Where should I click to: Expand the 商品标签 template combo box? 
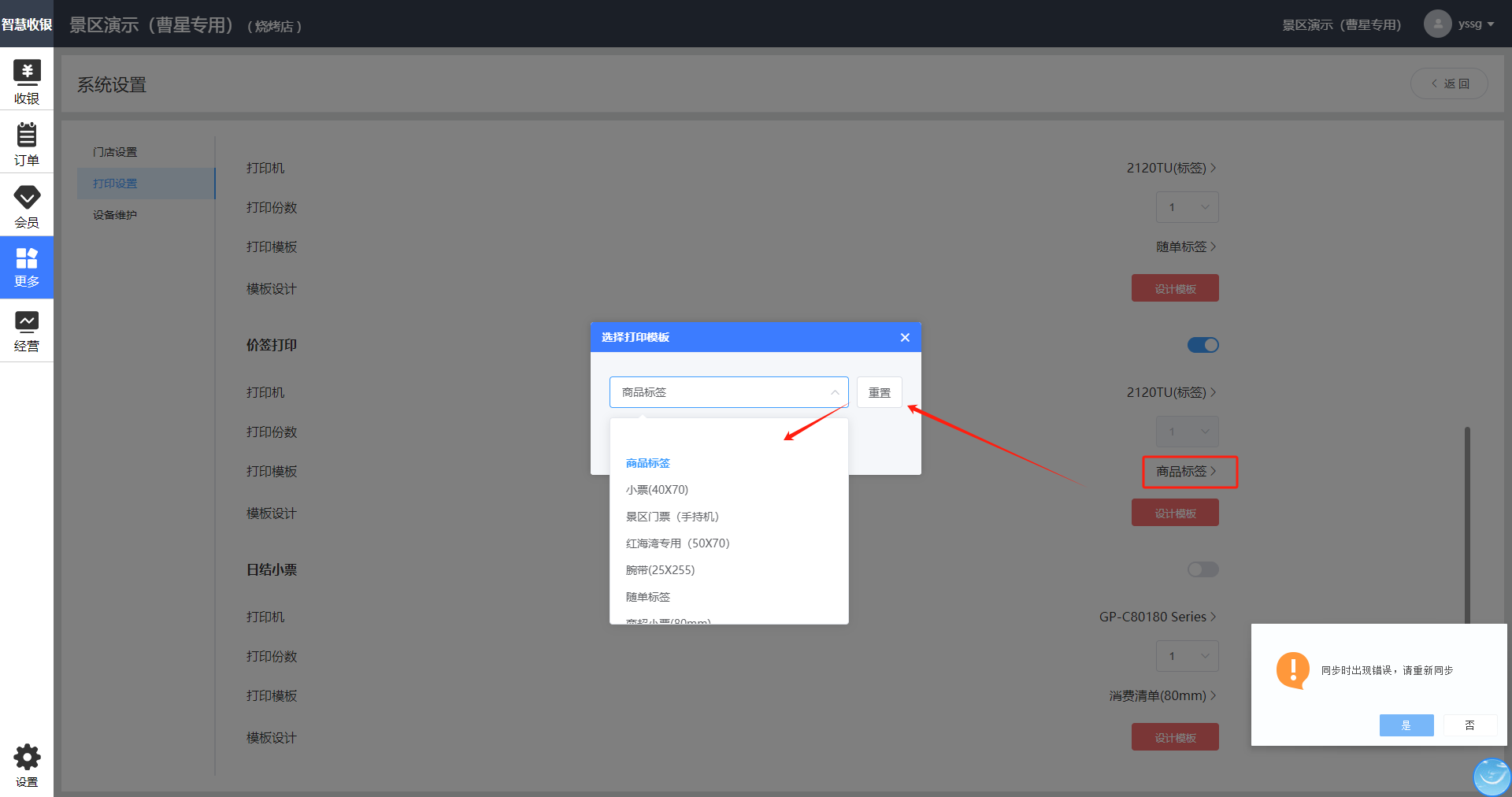point(728,392)
